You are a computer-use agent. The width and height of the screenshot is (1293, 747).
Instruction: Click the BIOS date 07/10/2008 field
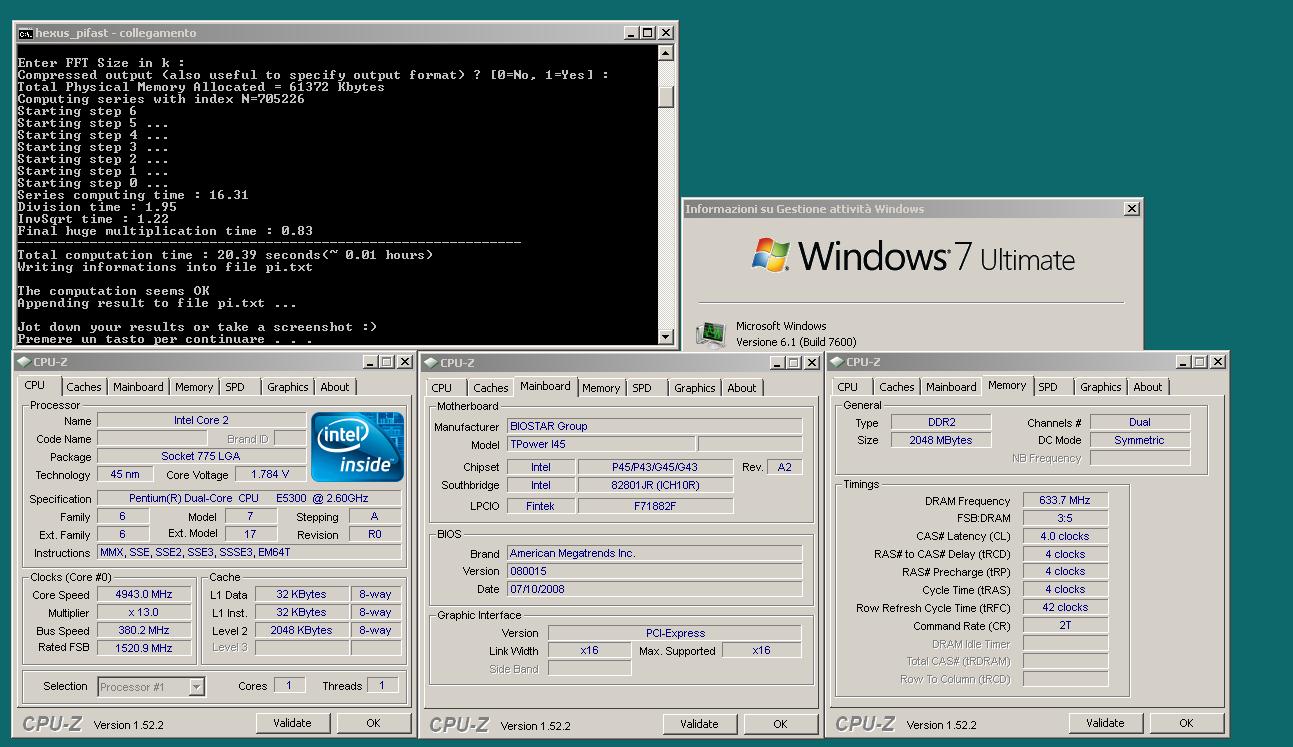[654, 589]
